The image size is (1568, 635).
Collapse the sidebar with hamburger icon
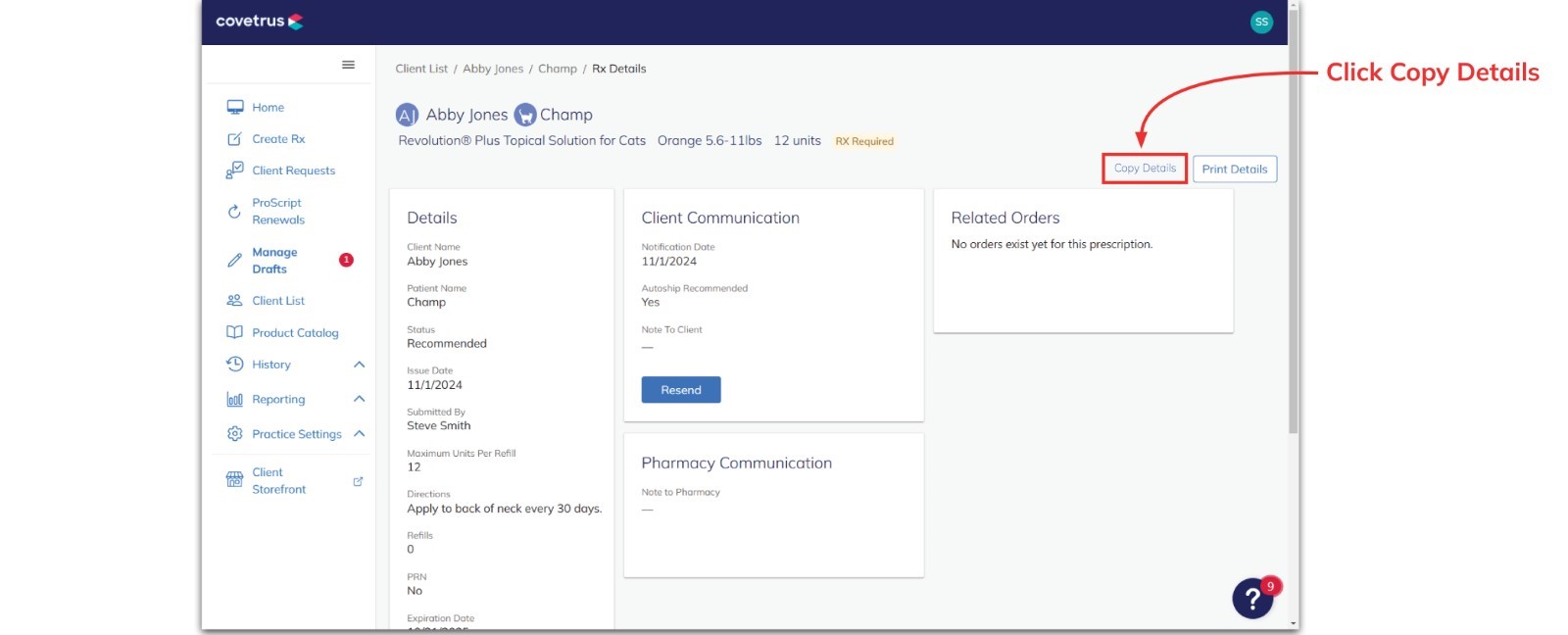pyautogui.click(x=348, y=65)
